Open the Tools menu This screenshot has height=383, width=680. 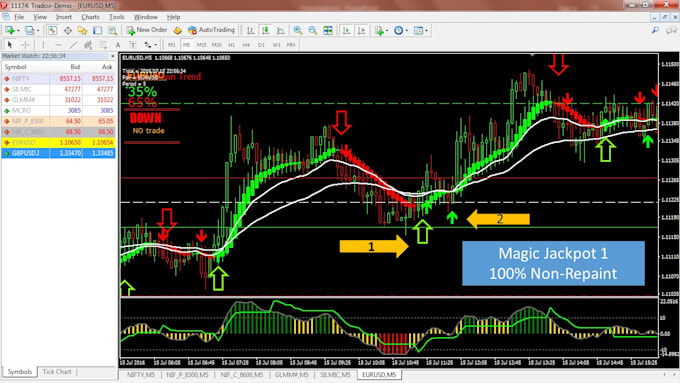click(x=117, y=17)
